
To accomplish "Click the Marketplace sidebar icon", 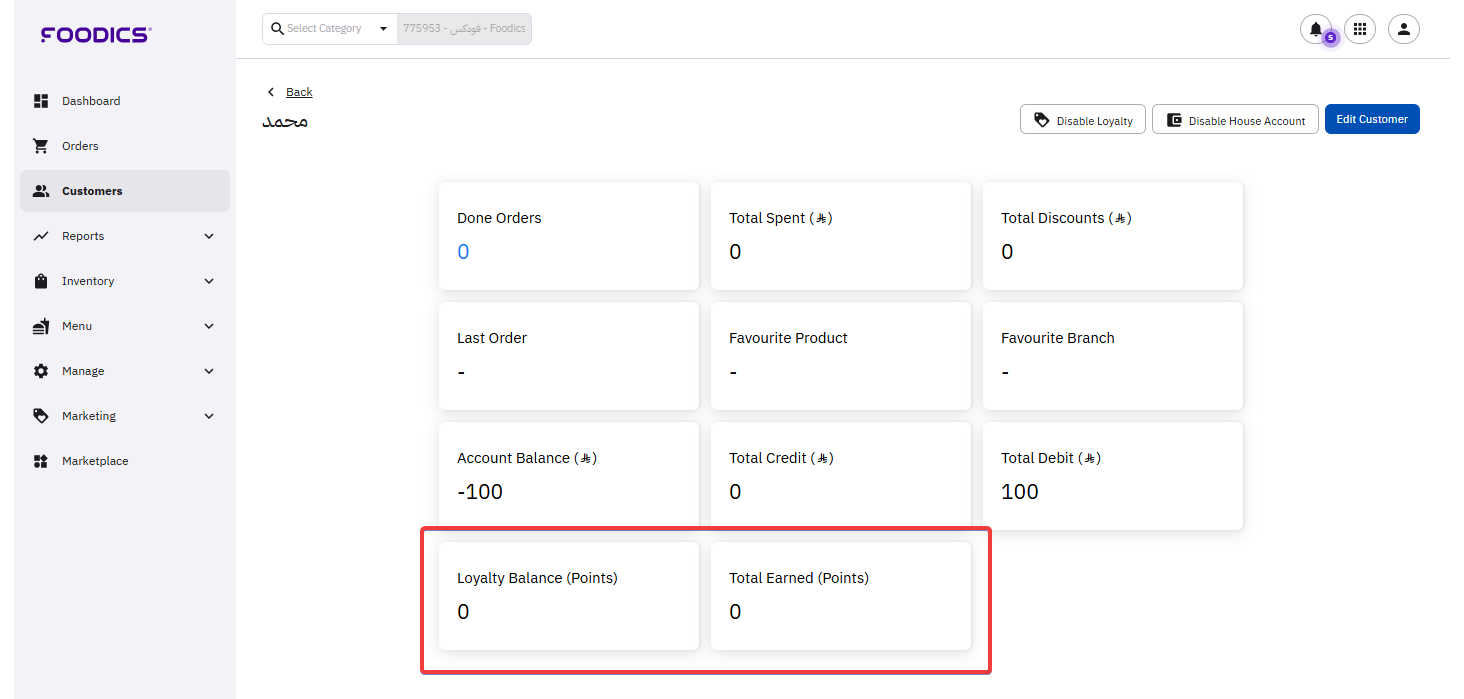I will tap(41, 461).
